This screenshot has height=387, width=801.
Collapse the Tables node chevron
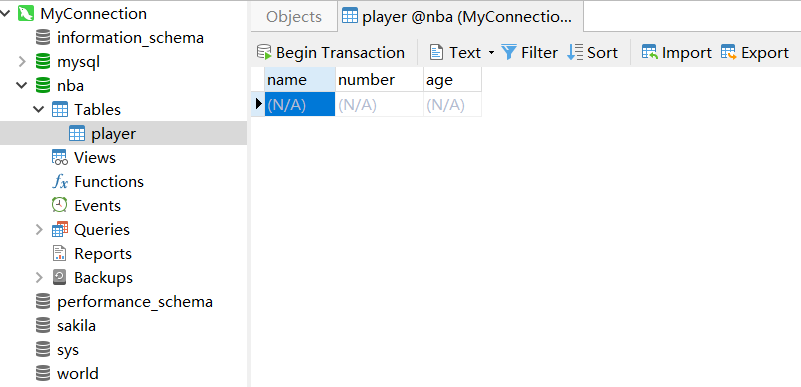coord(39,110)
